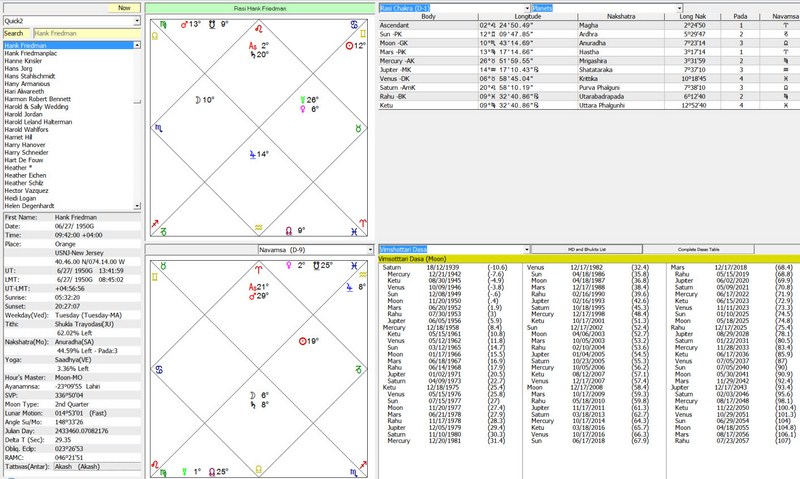
Task: Click the names list scroll down arrow
Action: tap(137, 205)
